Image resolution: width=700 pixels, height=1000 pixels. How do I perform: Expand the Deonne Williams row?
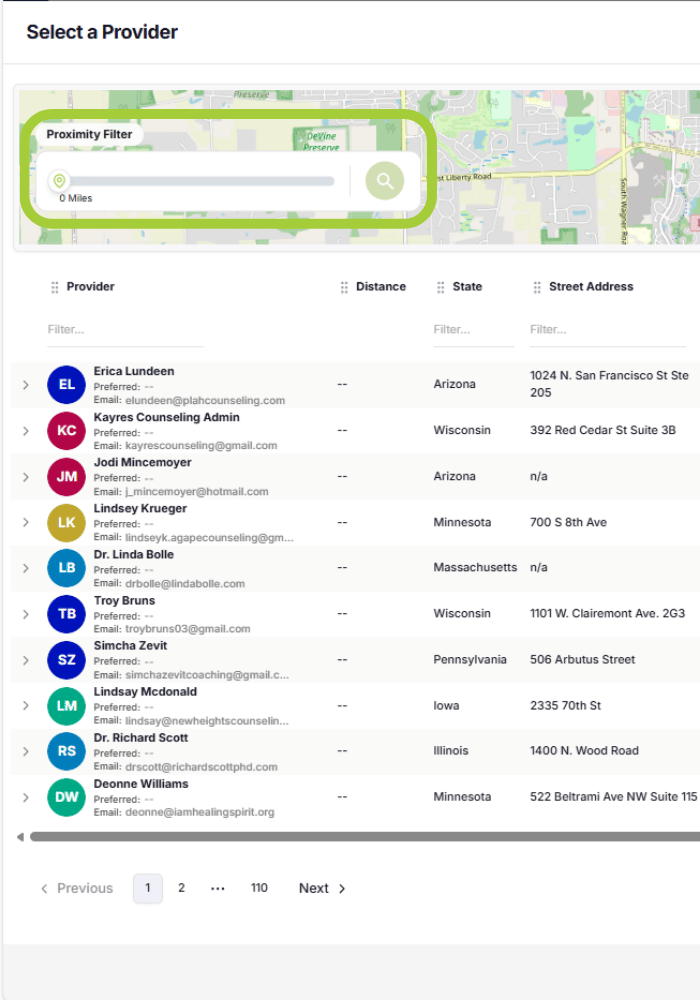coord(26,797)
